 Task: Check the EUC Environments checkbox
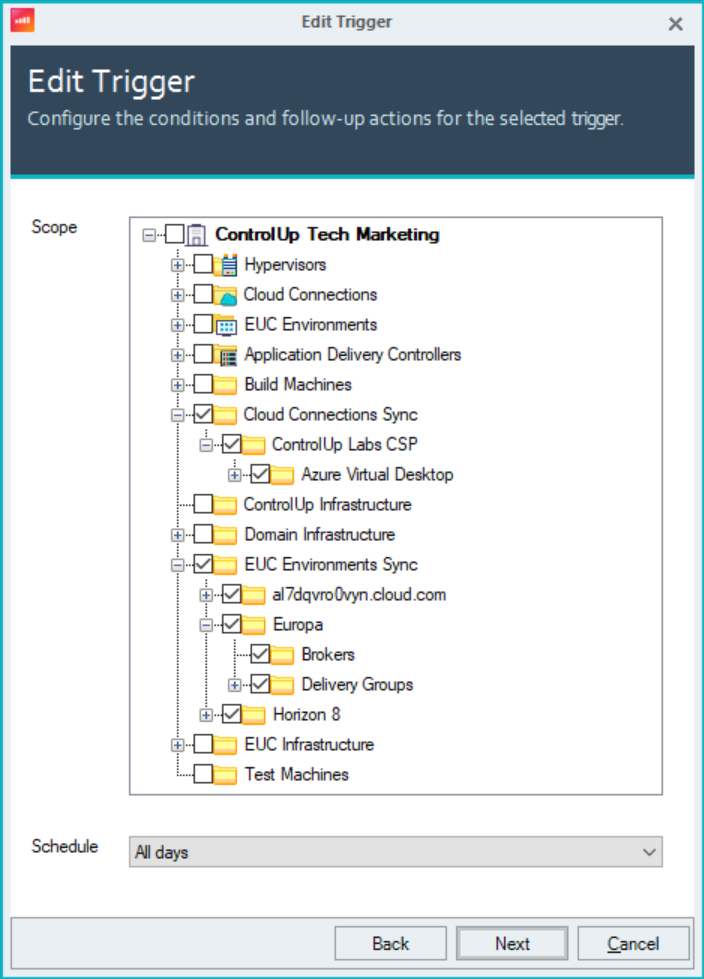coord(203,324)
